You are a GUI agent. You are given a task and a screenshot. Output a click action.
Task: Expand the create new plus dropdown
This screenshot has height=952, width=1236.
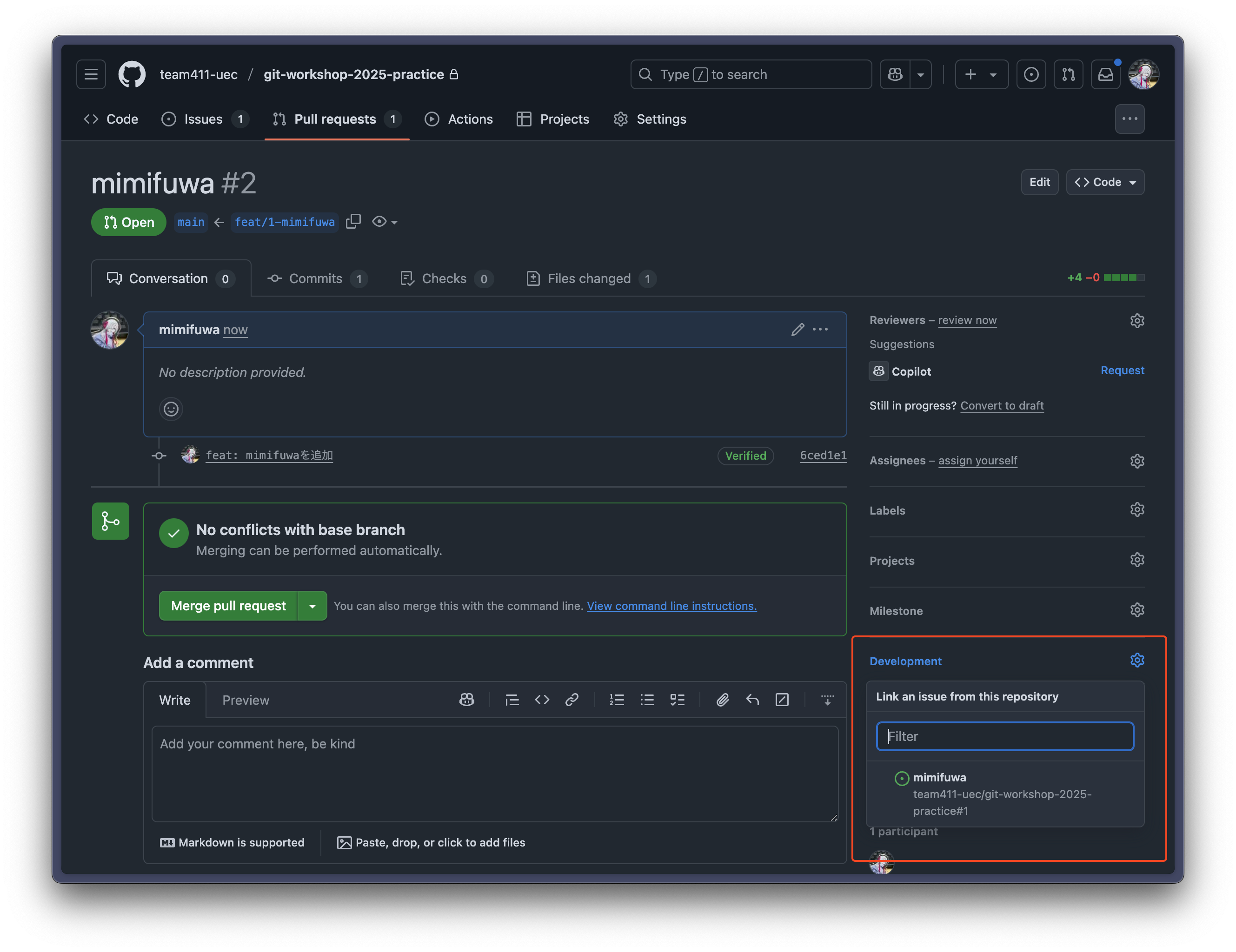click(981, 74)
